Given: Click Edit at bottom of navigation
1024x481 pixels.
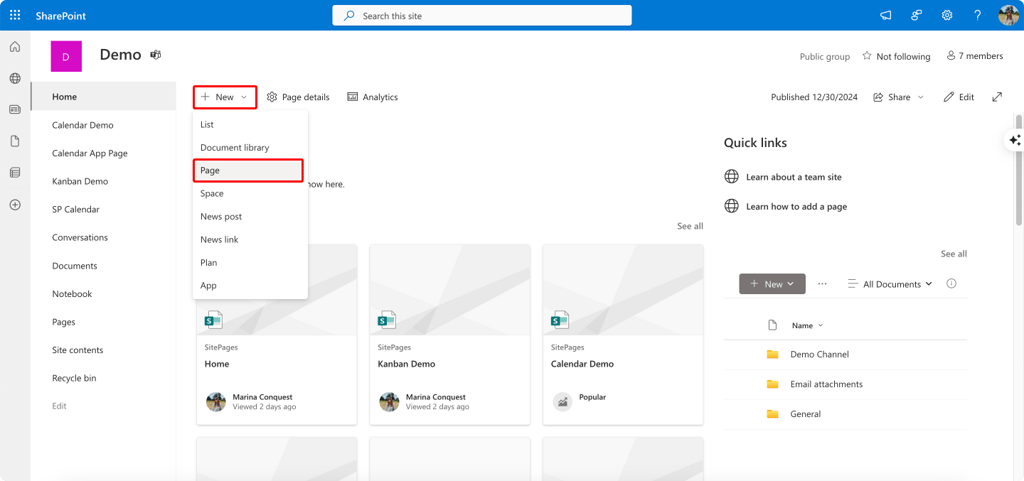Looking at the screenshot, I should pos(59,406).
